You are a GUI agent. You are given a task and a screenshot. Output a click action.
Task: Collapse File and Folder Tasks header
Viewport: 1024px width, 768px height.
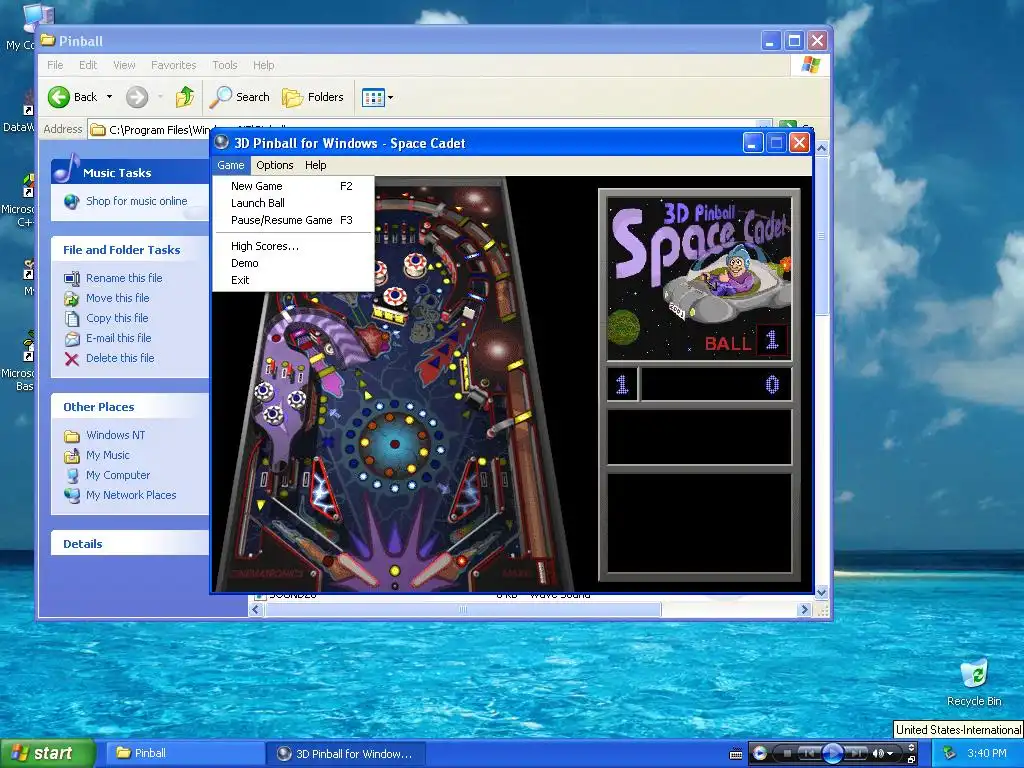(x=130, y=250)
